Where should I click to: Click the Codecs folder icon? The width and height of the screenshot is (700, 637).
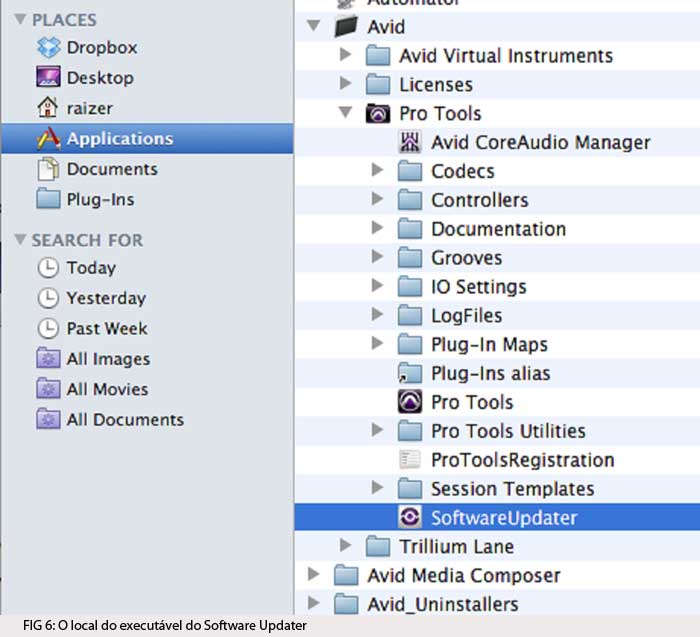tap(409, 171)
